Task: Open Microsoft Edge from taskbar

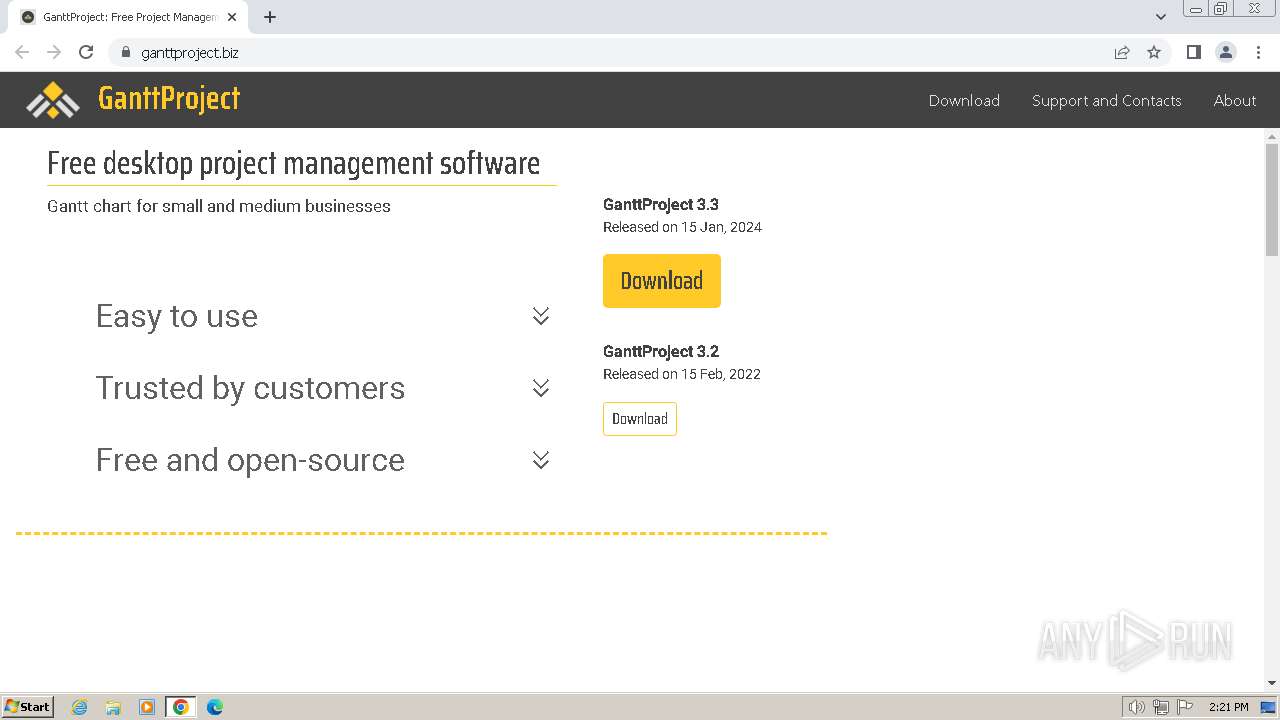Action: (215, 707)
